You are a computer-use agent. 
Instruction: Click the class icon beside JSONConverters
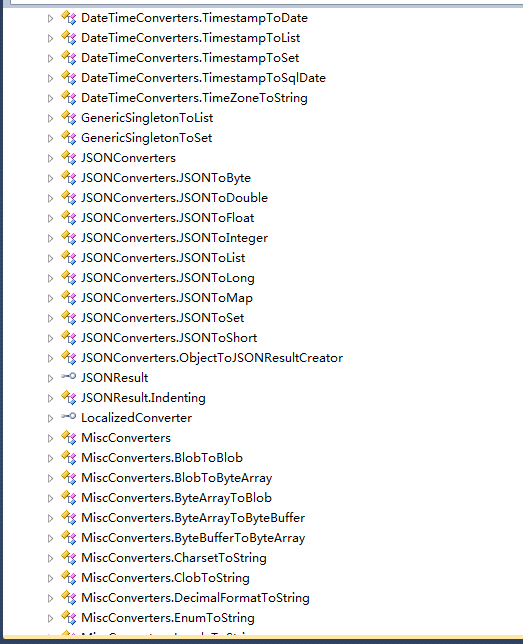click(x=69, y=157)
